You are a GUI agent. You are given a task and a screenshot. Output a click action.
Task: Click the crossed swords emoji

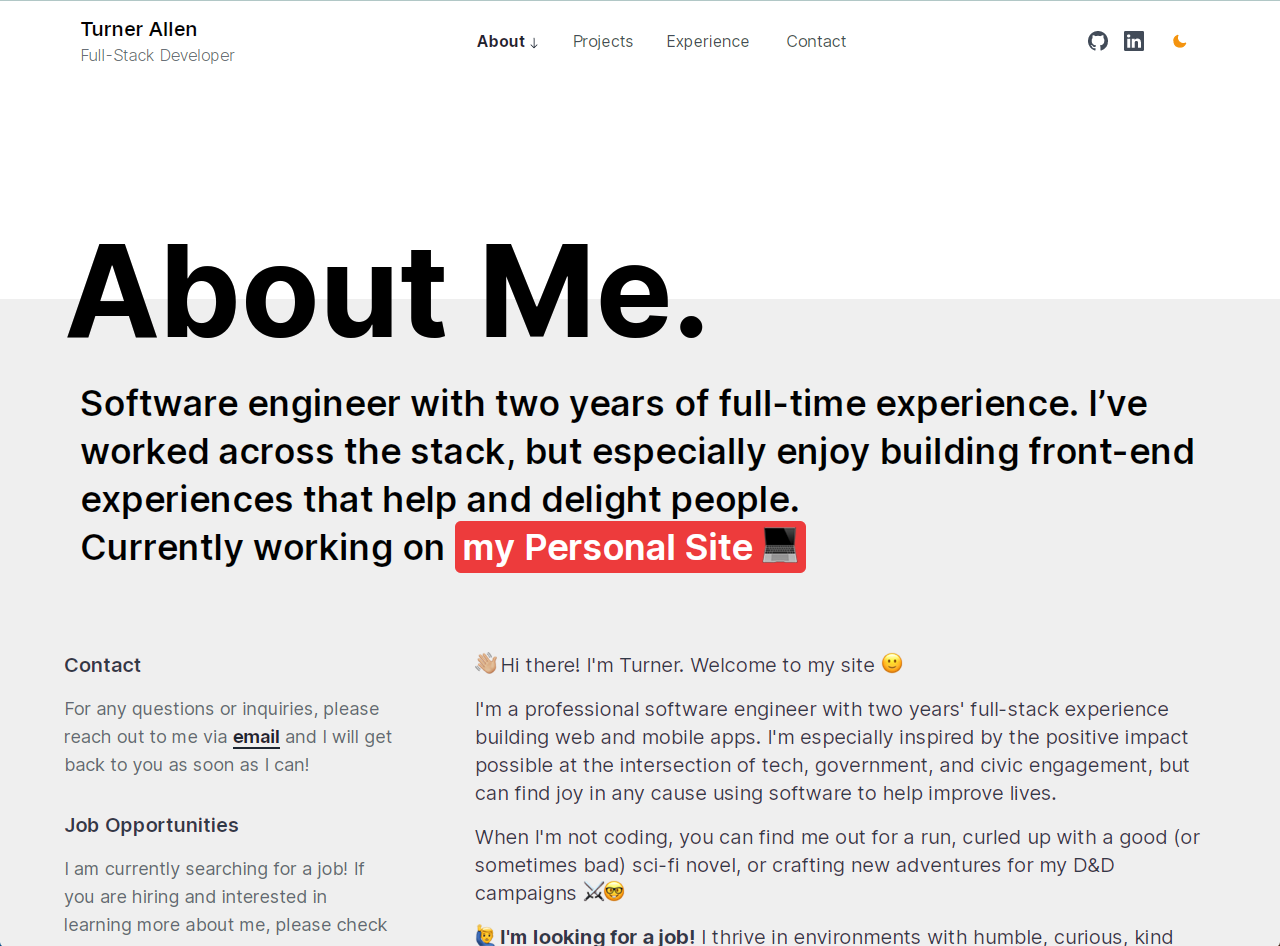(593, 892)
